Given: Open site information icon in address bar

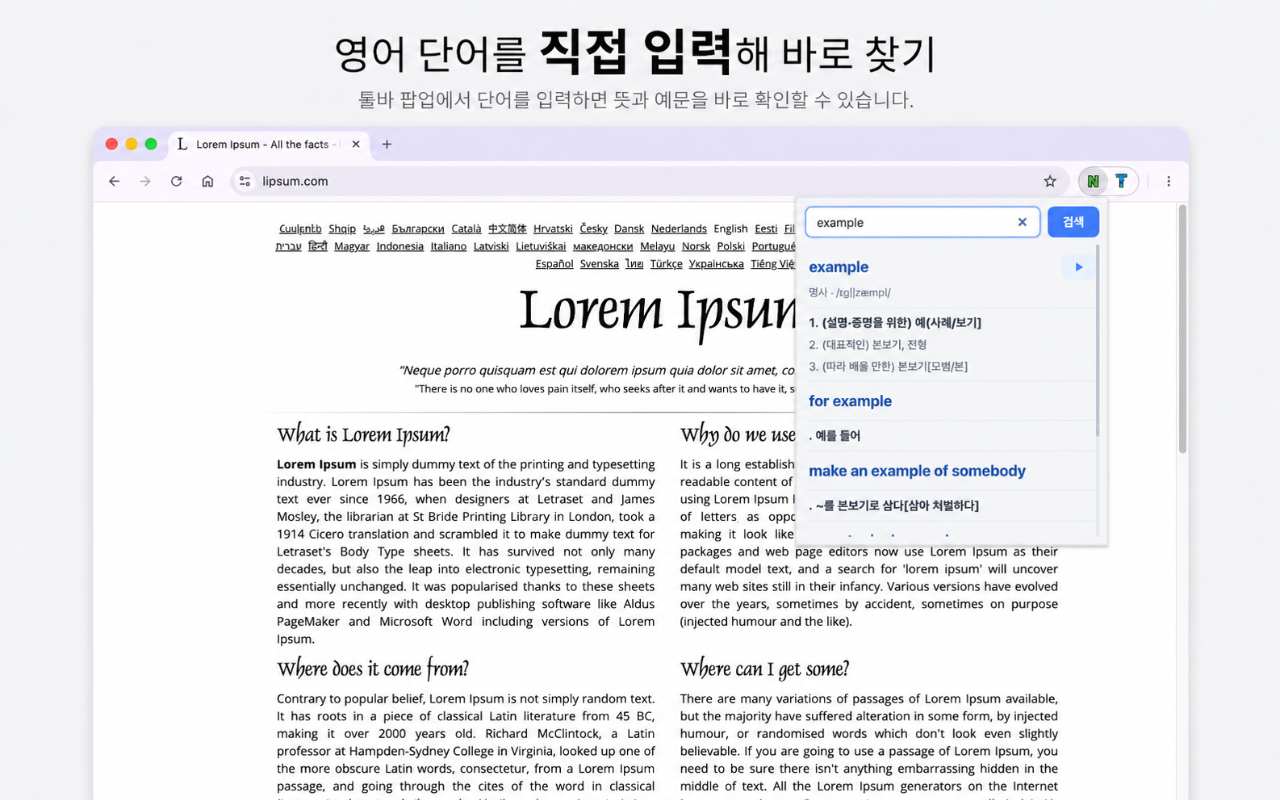Looking at the screenshot, I should pyautogui.click(x=245, y=181).
